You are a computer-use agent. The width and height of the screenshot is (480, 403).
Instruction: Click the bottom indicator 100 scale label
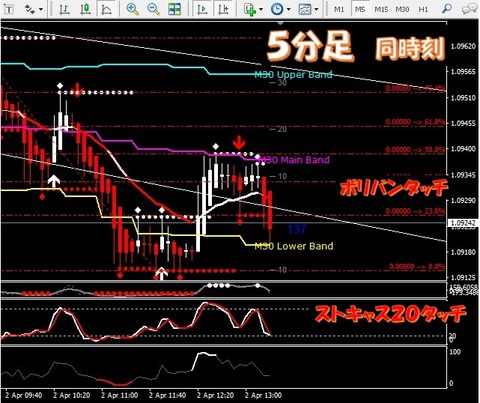455,352
